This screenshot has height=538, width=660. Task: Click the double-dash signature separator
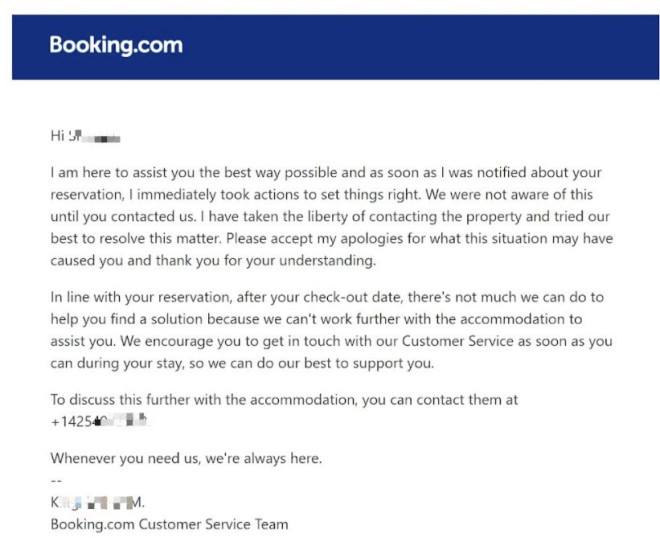pos(56,480)
